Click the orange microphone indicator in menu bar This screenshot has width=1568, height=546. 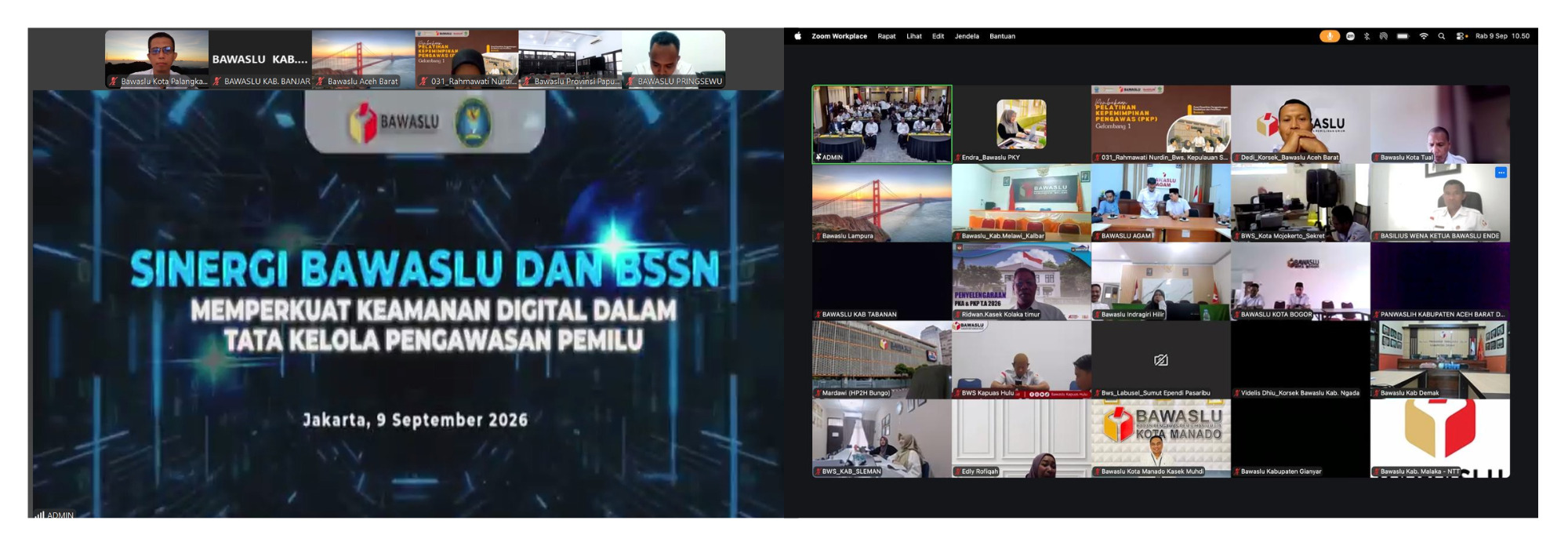pos(1330,36)
